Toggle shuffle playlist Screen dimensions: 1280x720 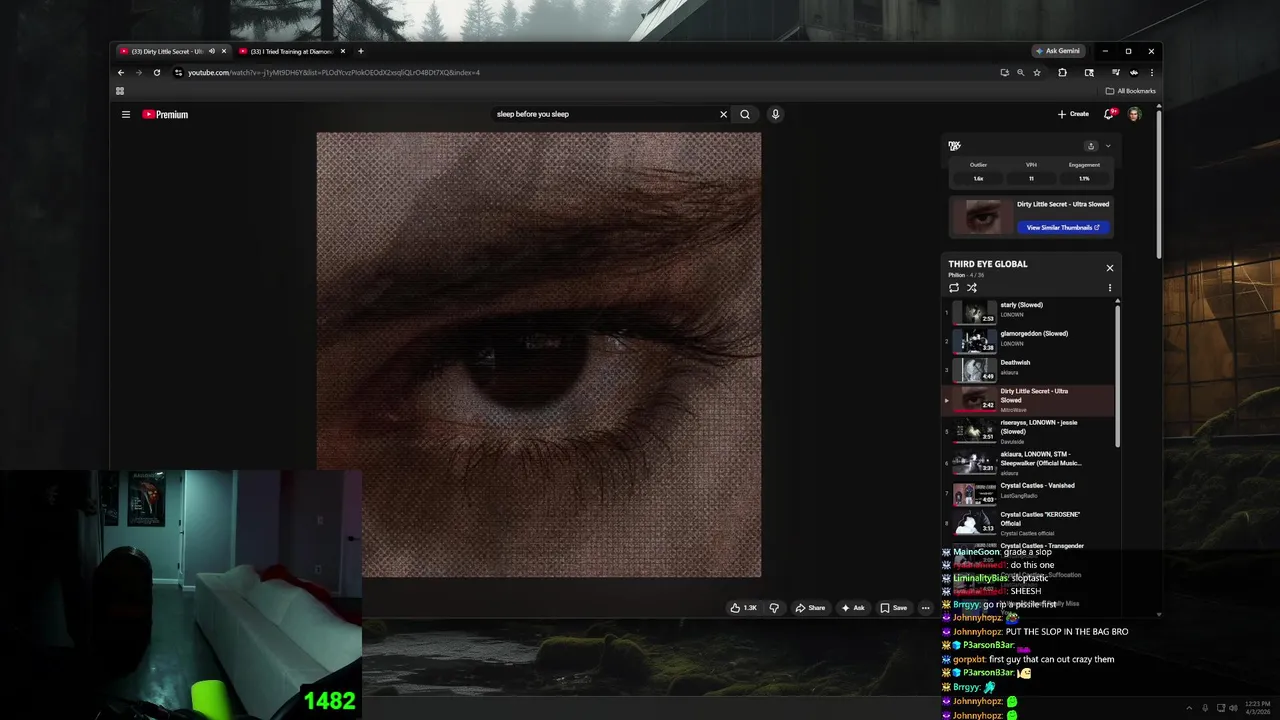coord(972,288)
